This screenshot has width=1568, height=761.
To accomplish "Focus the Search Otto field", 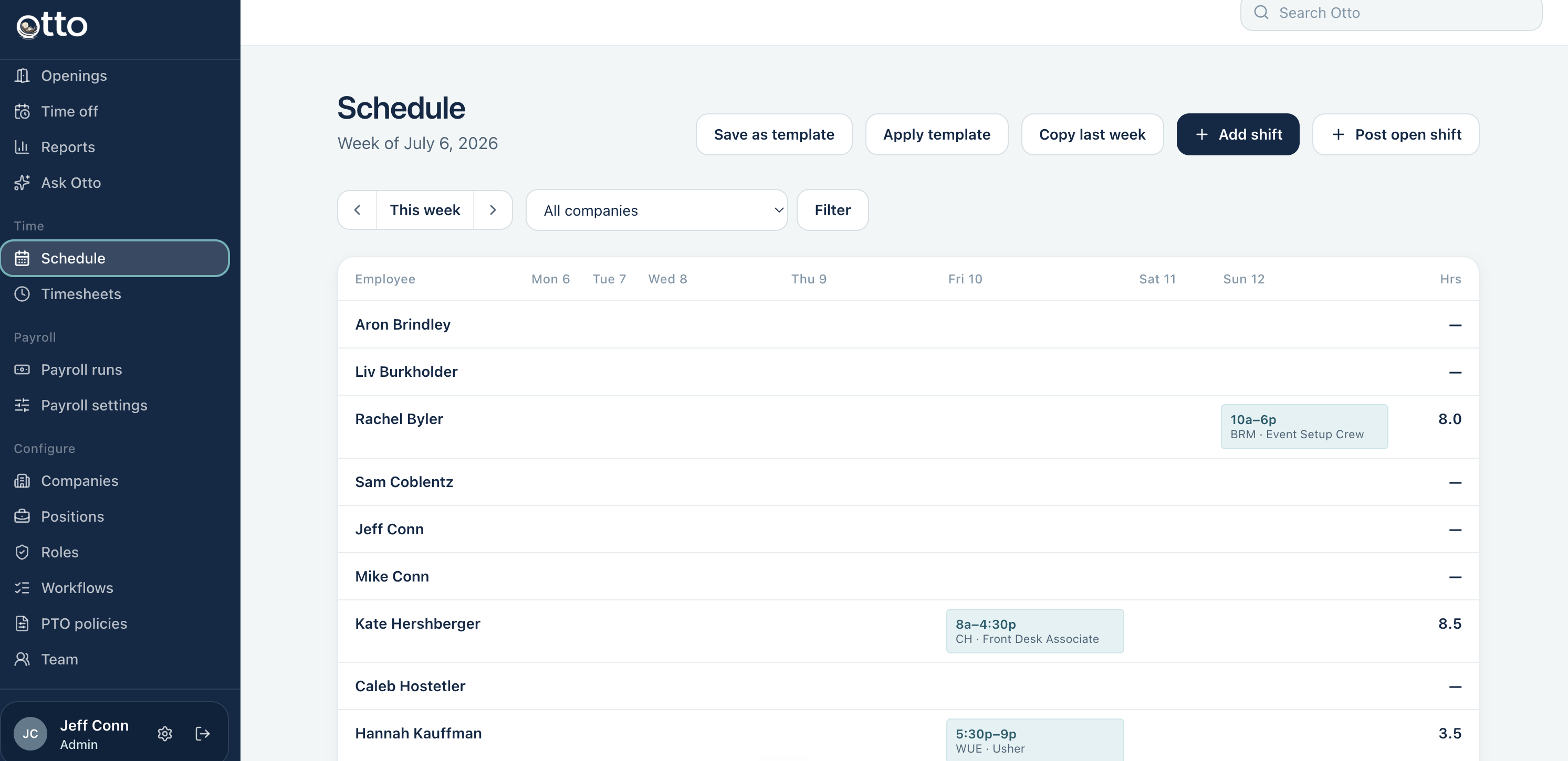I will [x=1391, y=13].
